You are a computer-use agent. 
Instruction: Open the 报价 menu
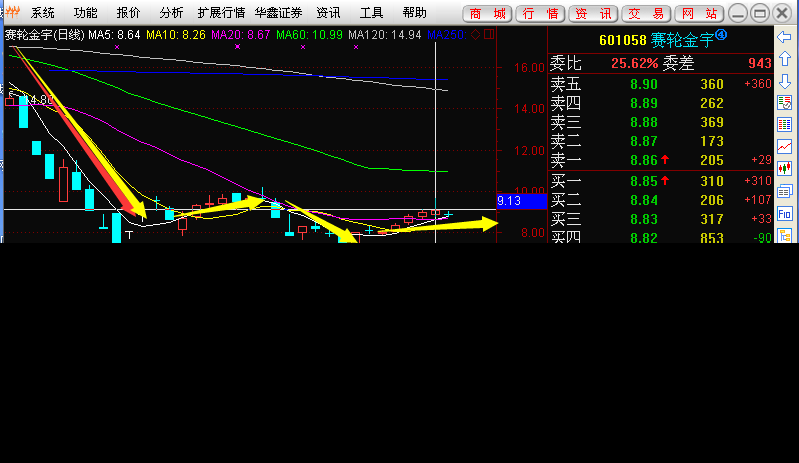pos(128,13)
